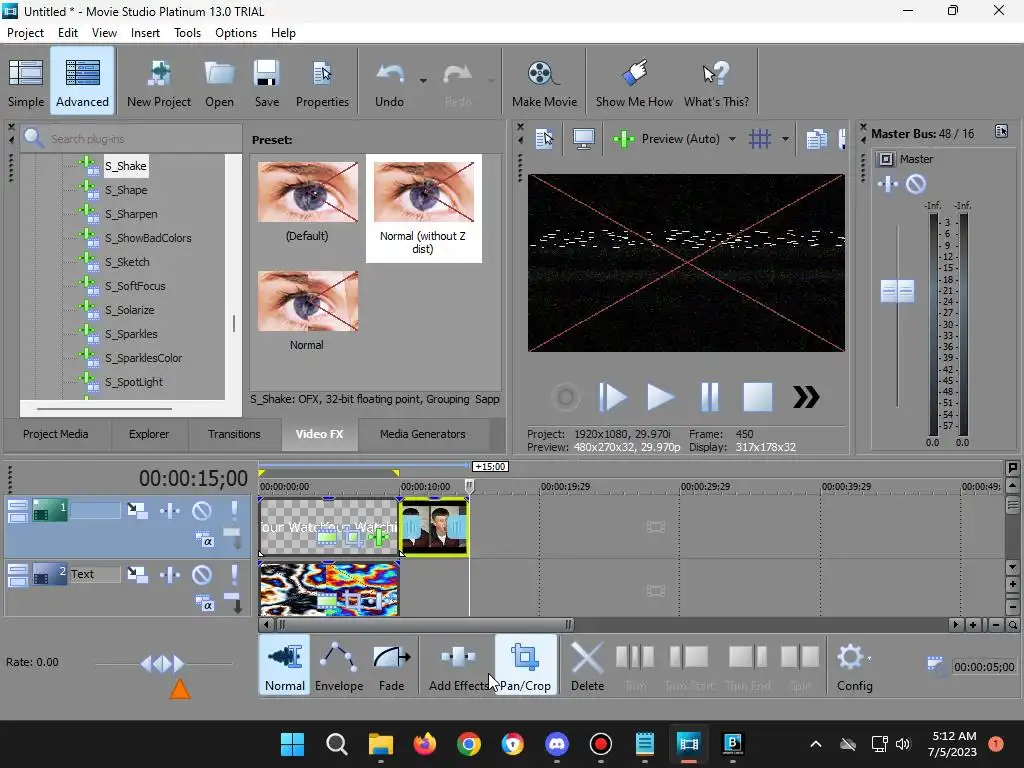Open Track FX on track 1
The image size is (1024, 768).
[170, 510]
